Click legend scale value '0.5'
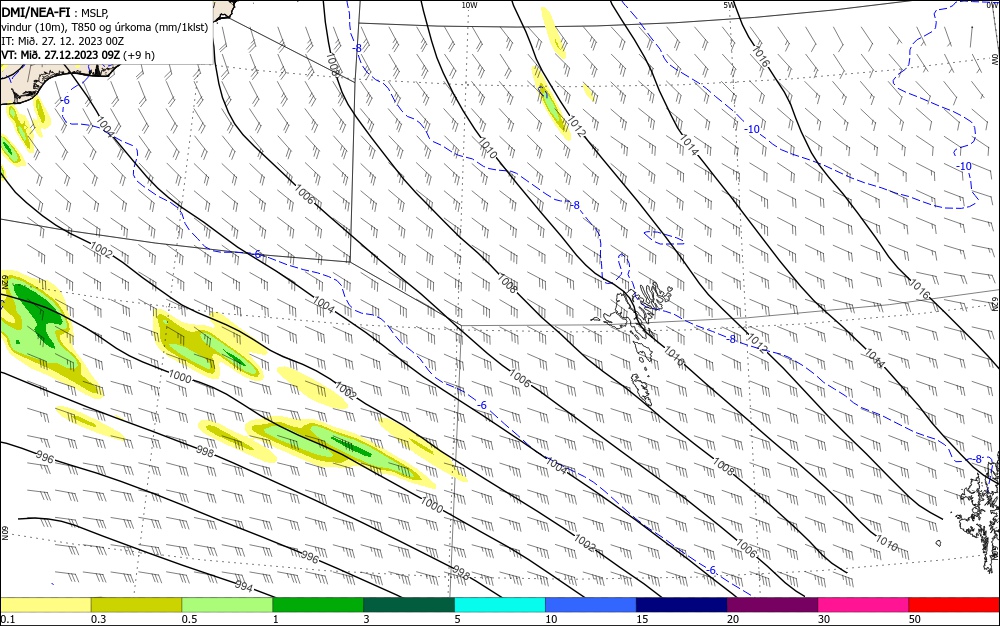 [x=189, y=619]
